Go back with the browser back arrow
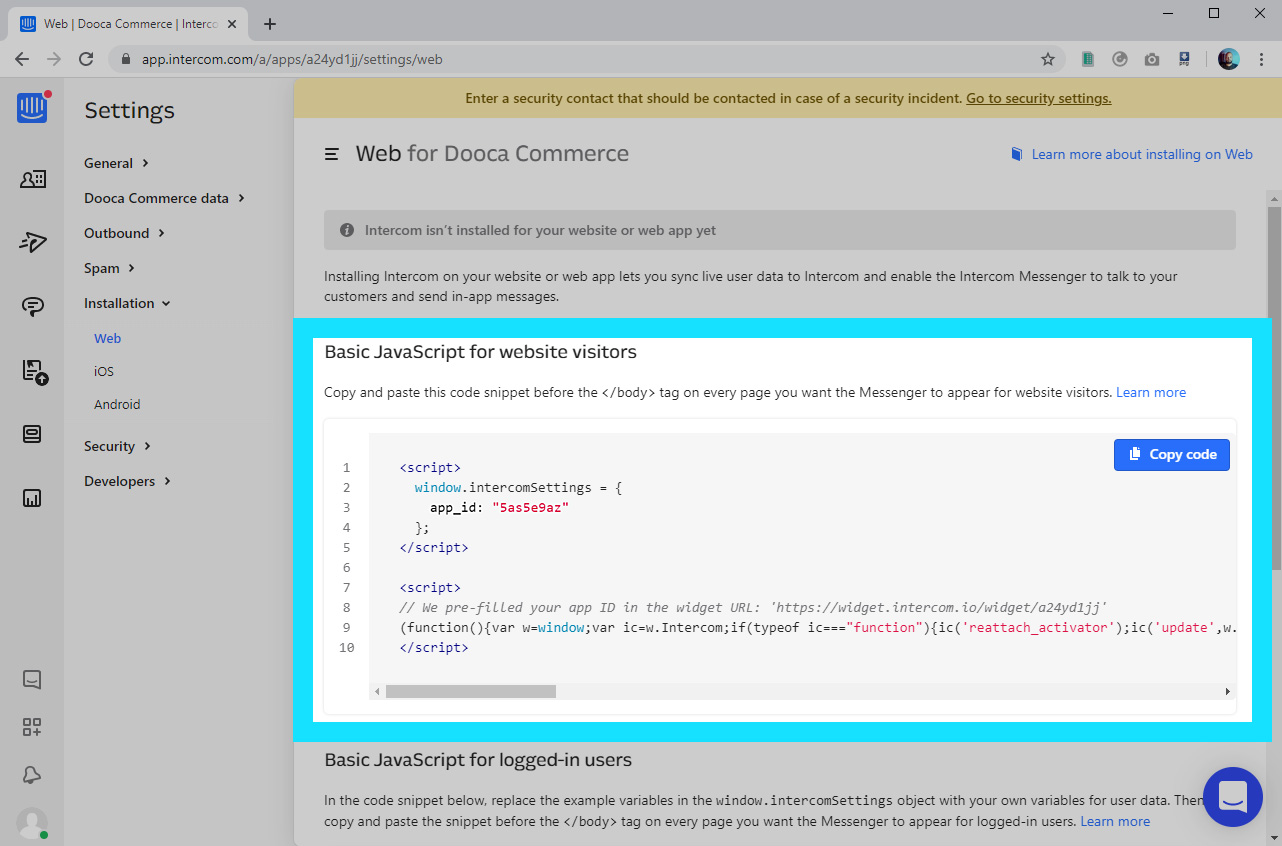Screen dimensions: 1282x846 click(22, 59)
